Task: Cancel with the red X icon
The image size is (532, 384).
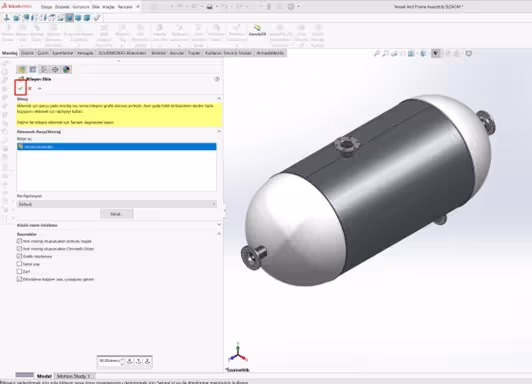Action: 30,88
